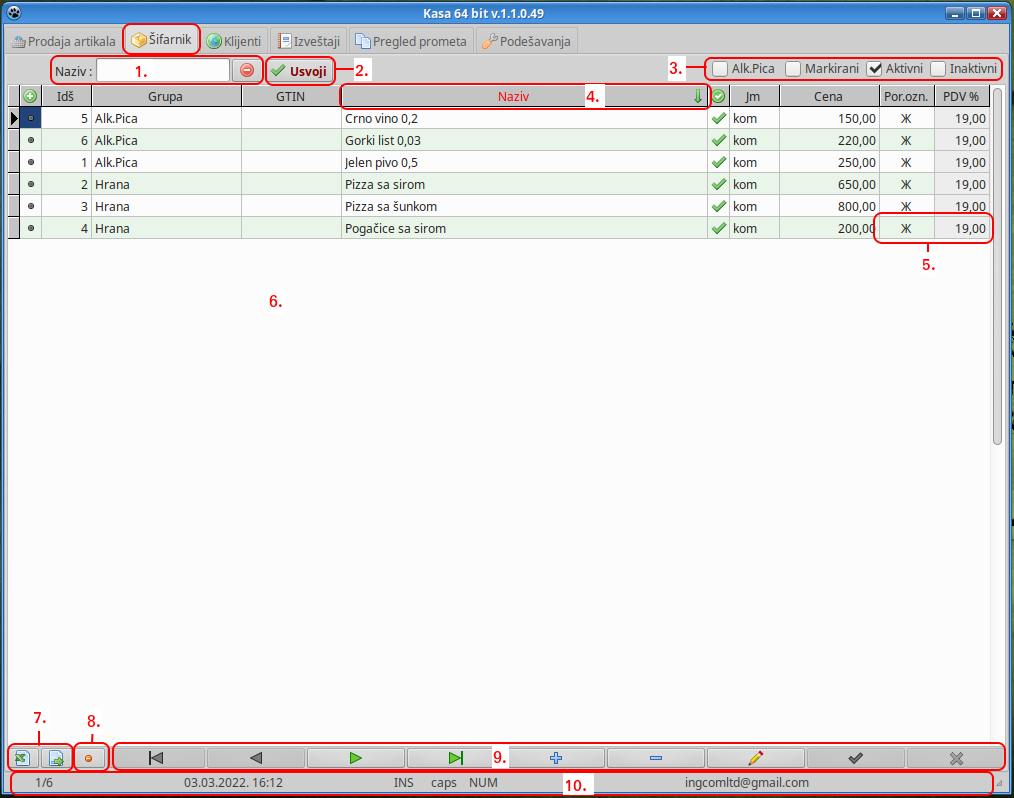Edit the record with the pencil button
Image resolution: width=1014 pixels, height=798 pixels.
click(x=756, y=758)
